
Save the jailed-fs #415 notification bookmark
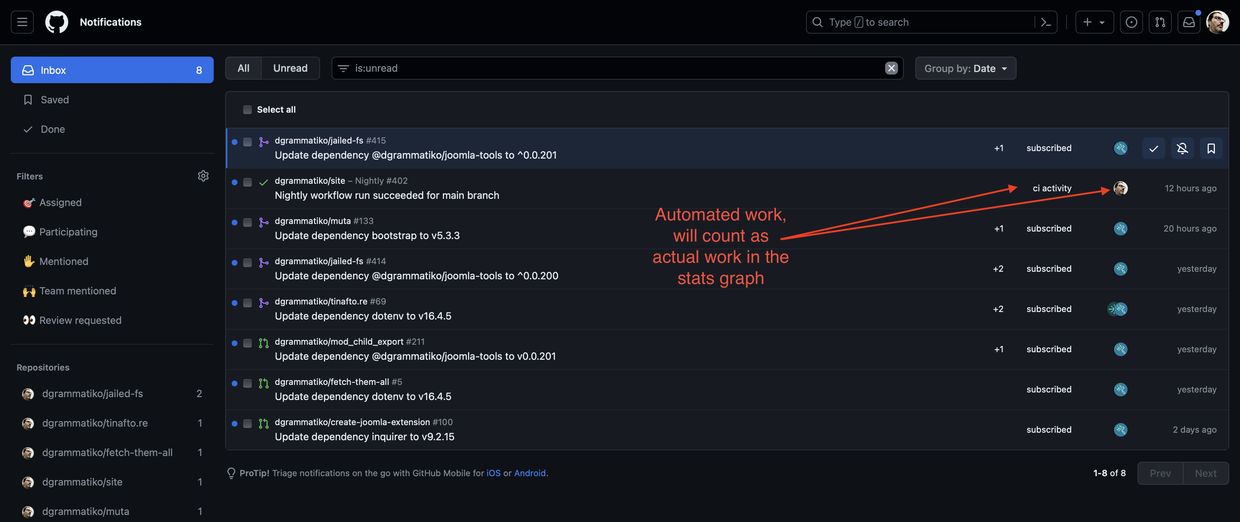[x=1211, y=148]
